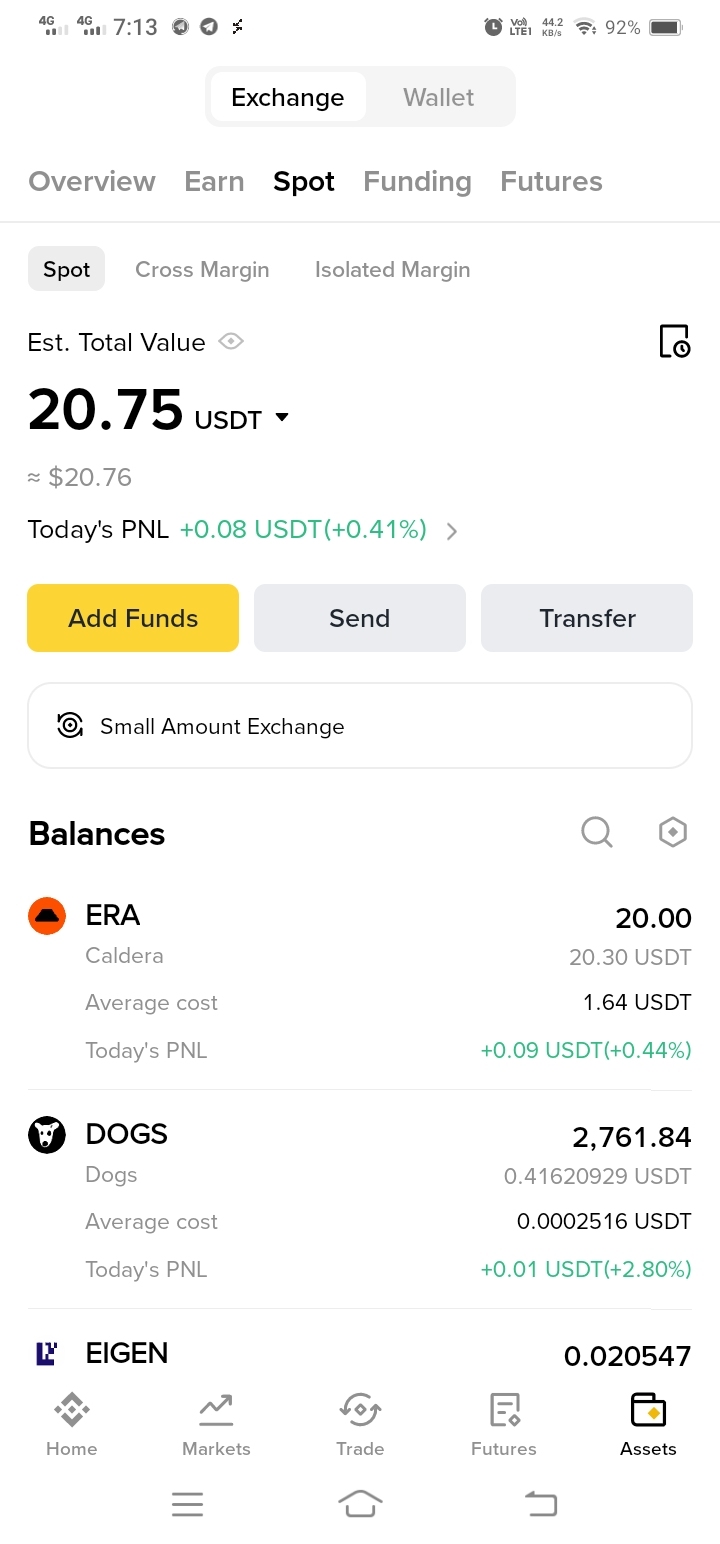The height and width of the screenshot is (1544, 720).
Task: Expand USDT currency dropdown arrow
Action: pyautogui.click(x=282, y=418)
